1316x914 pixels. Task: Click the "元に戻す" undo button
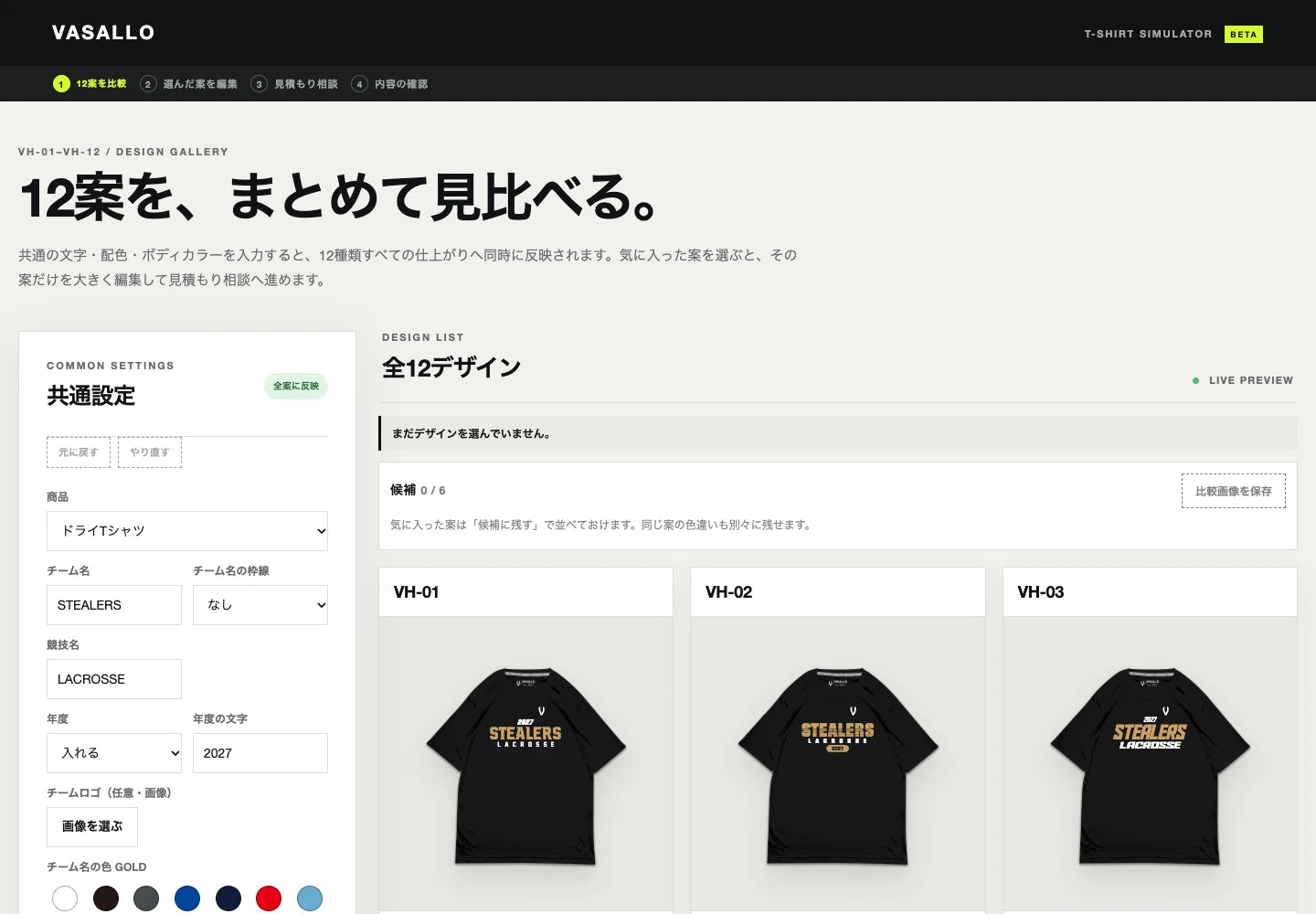(79, 452)
